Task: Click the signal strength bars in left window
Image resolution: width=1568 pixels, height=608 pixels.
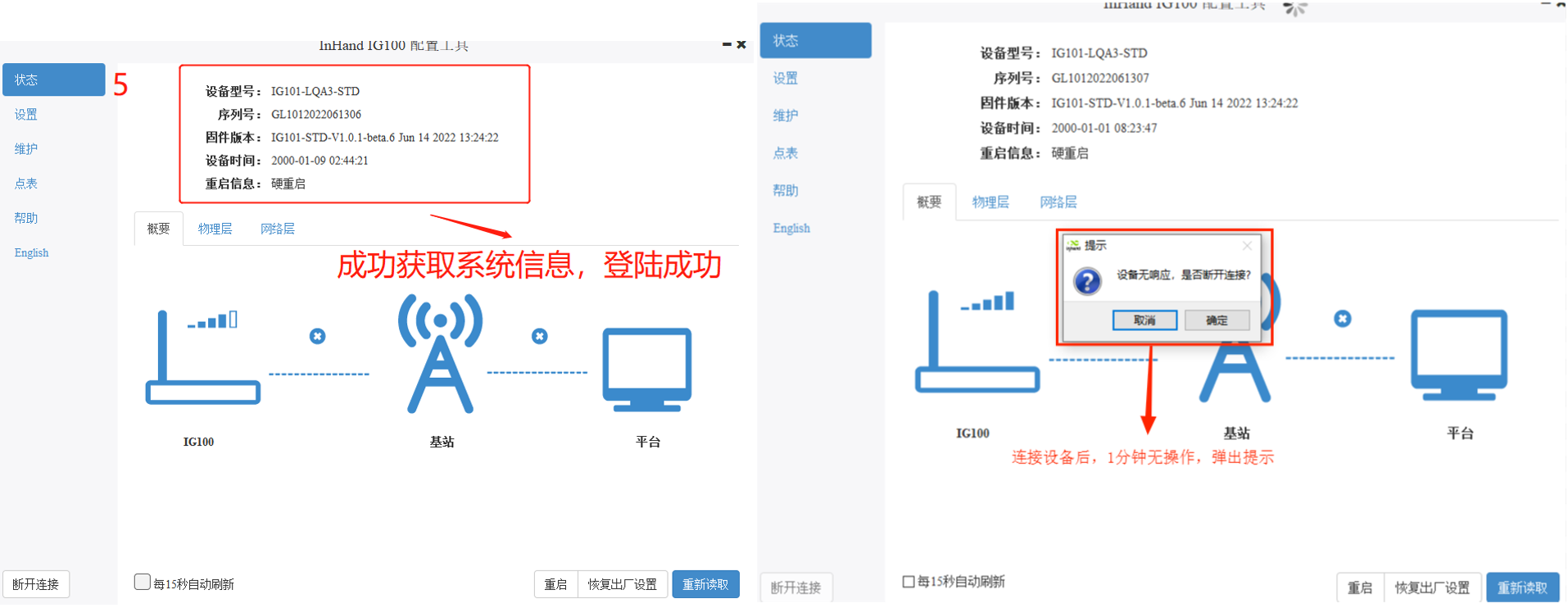Action: click(213, 320)
